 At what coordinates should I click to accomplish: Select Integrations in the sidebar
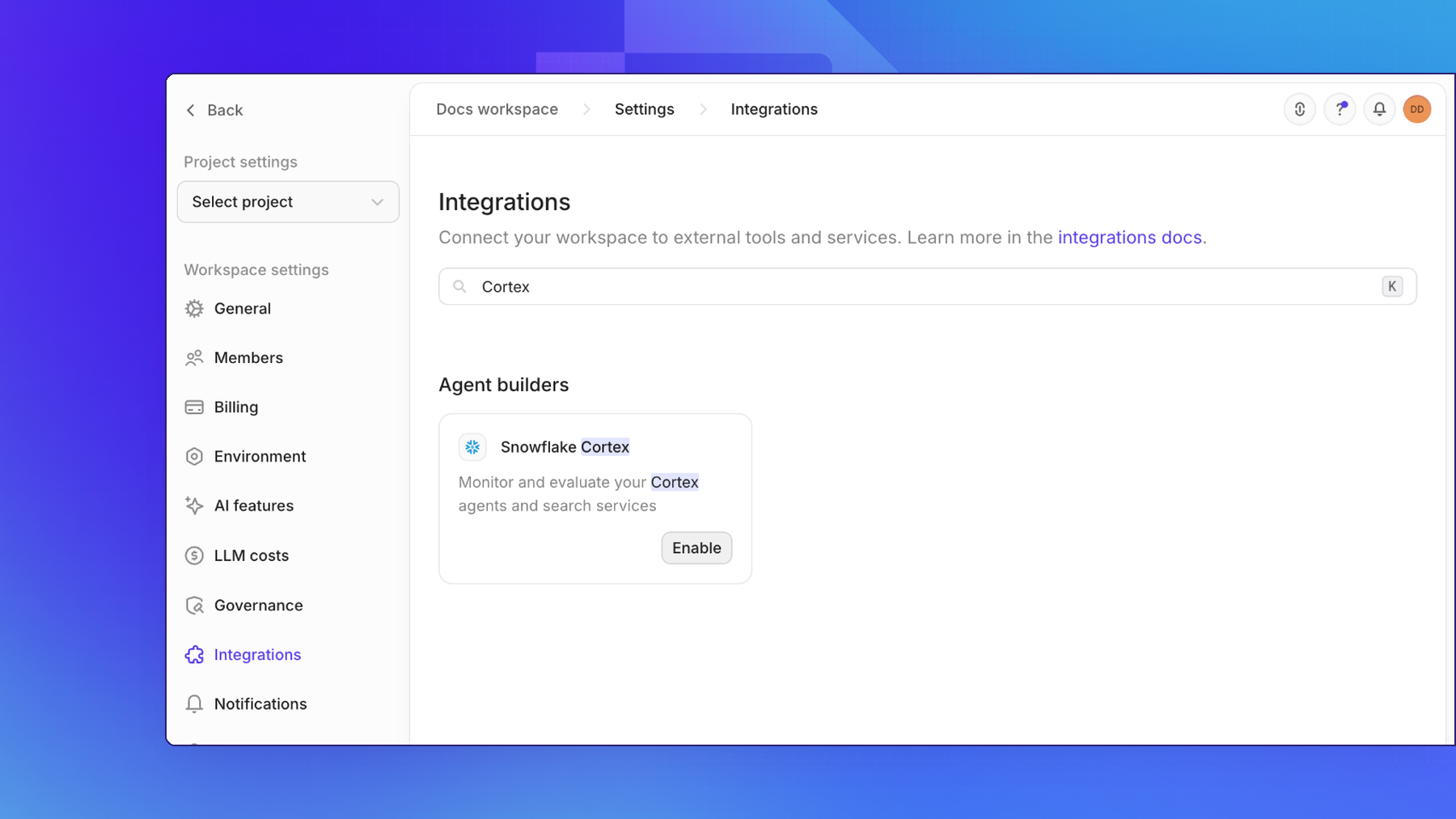(257, 655)
